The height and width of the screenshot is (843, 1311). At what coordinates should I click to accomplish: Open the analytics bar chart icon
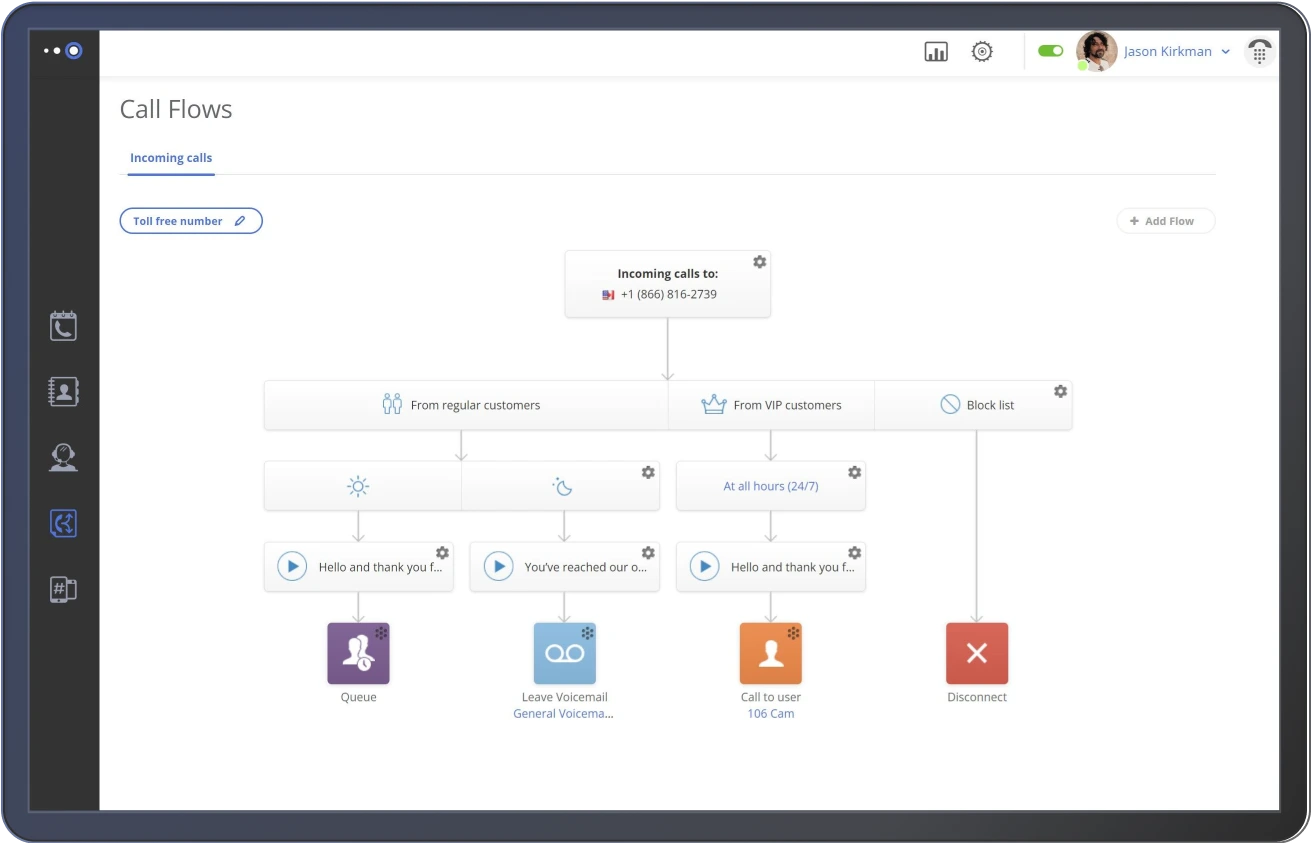936,52
